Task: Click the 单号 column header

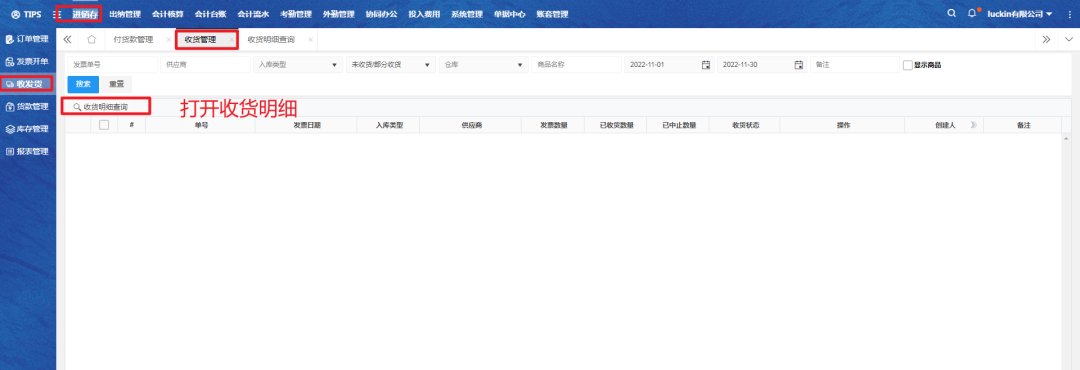Action: (200, 125)
